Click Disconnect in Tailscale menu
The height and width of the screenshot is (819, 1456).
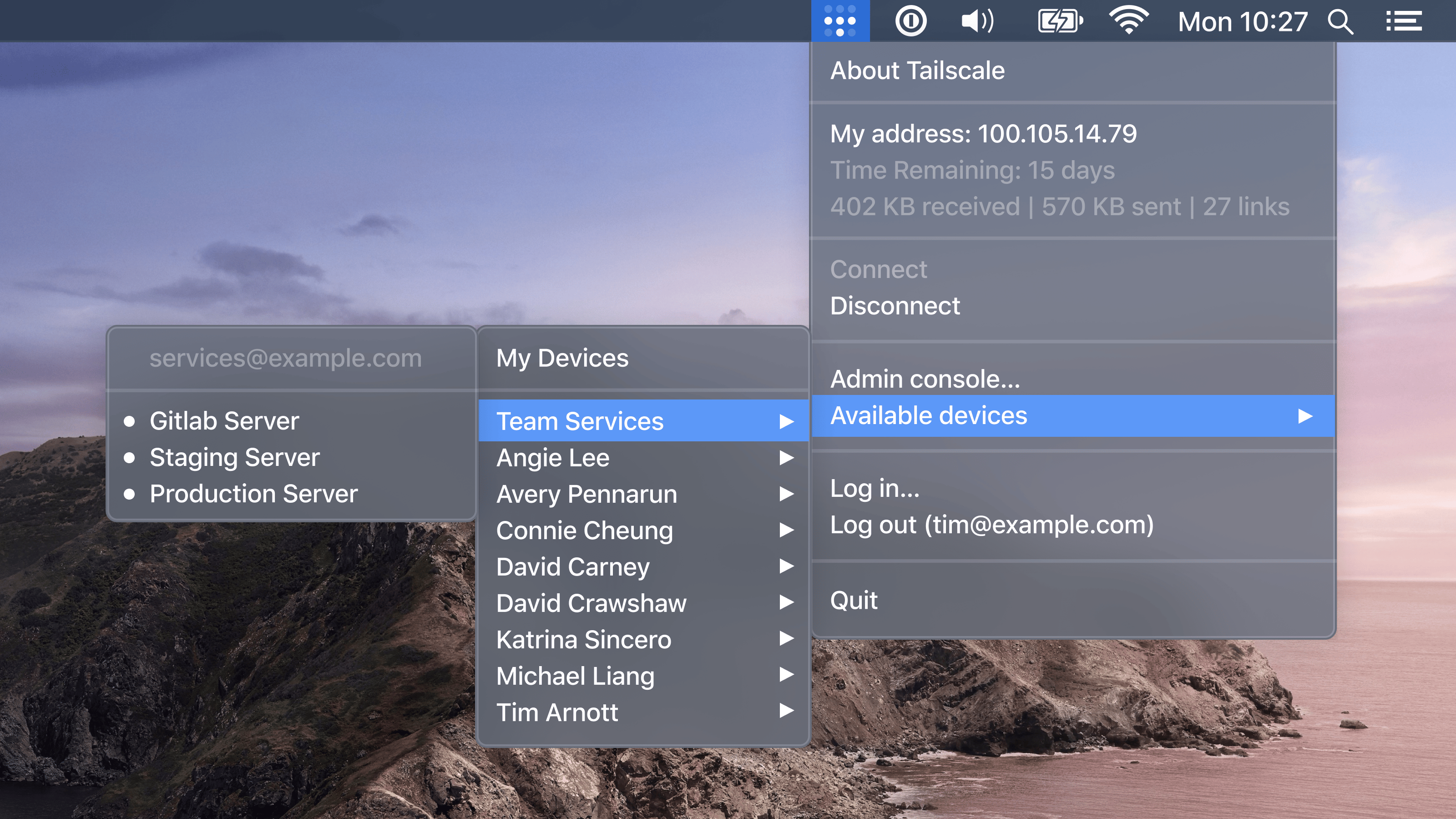tap(895, 306)
